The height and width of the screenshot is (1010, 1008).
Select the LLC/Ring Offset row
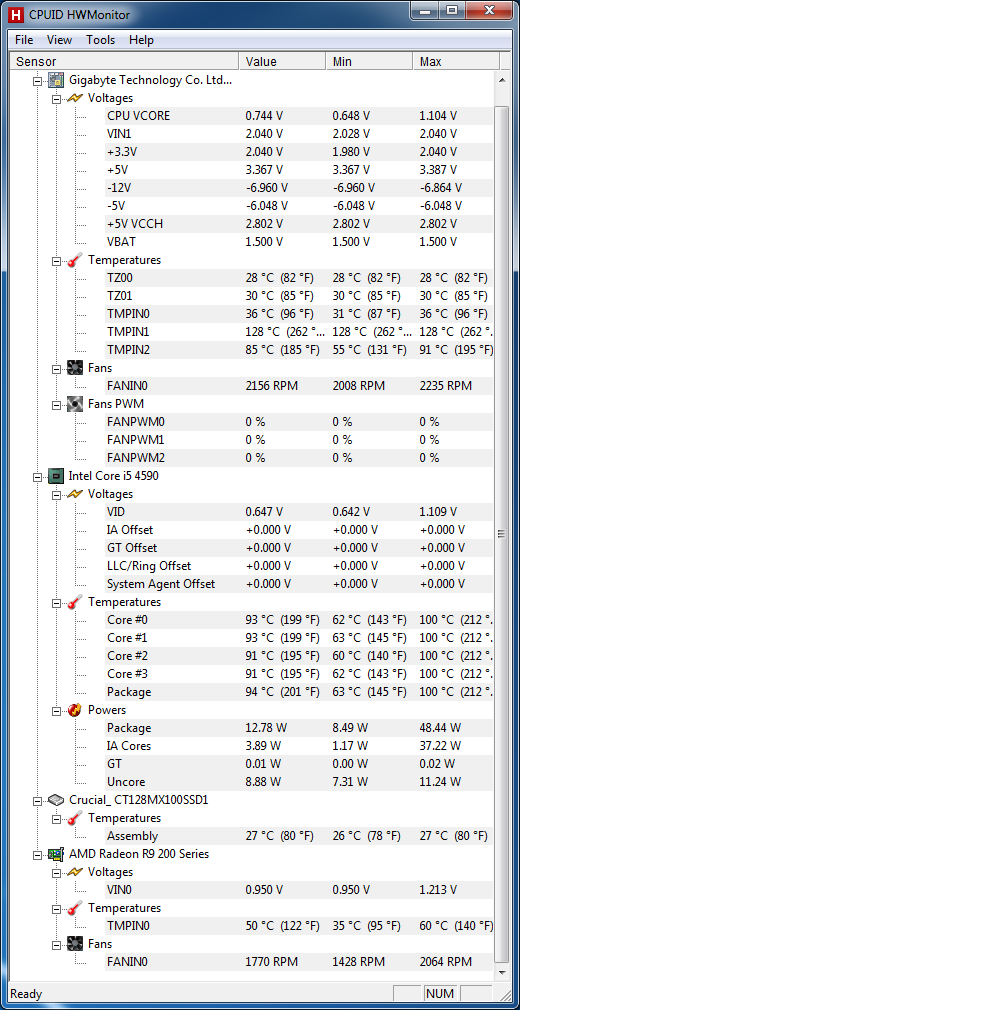(x=299, y=566)
